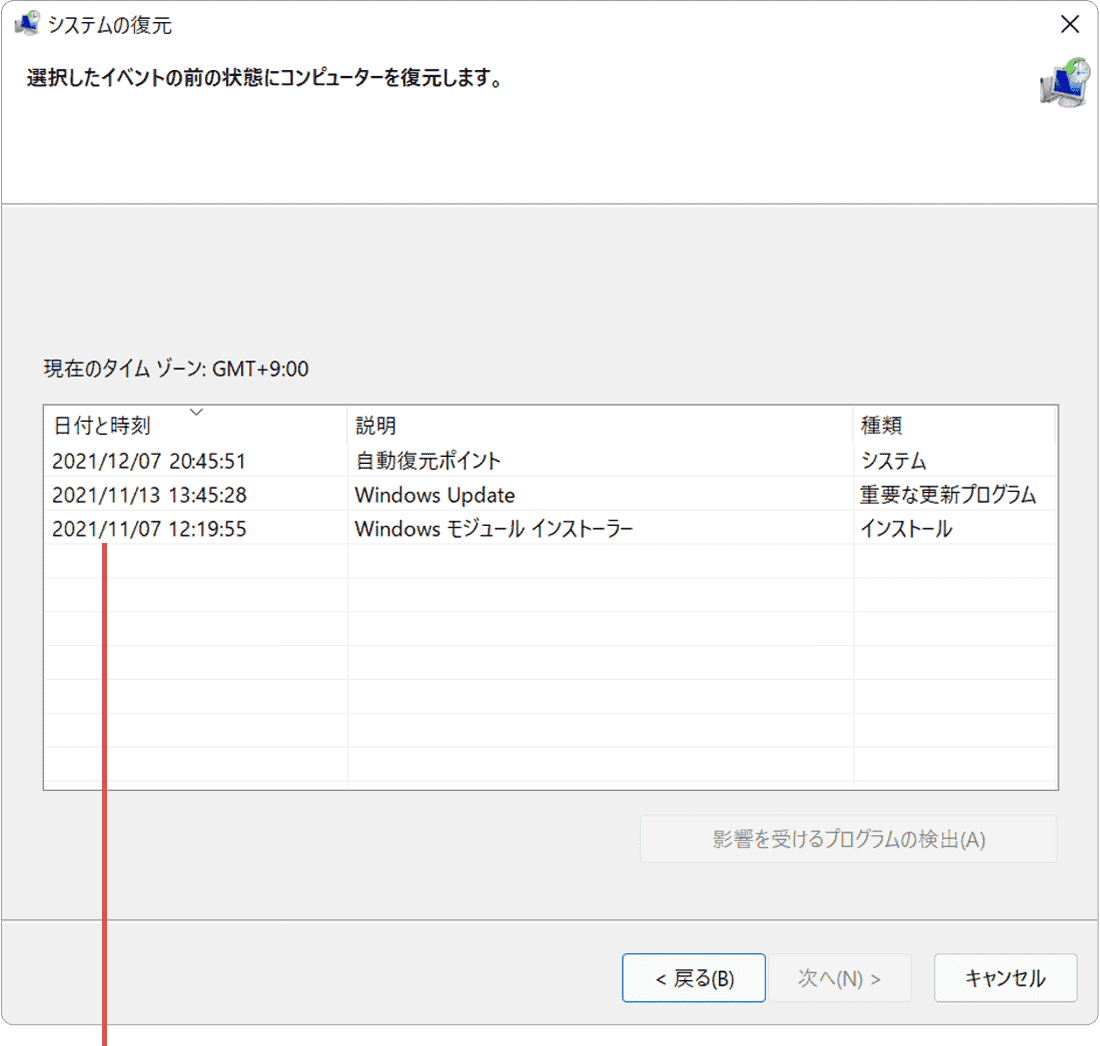Viewport: 1100px width, 1046px height.
Task: Choose the 自動復元ポイント entry
Action: pyautogui.click(x=428, y=461)
